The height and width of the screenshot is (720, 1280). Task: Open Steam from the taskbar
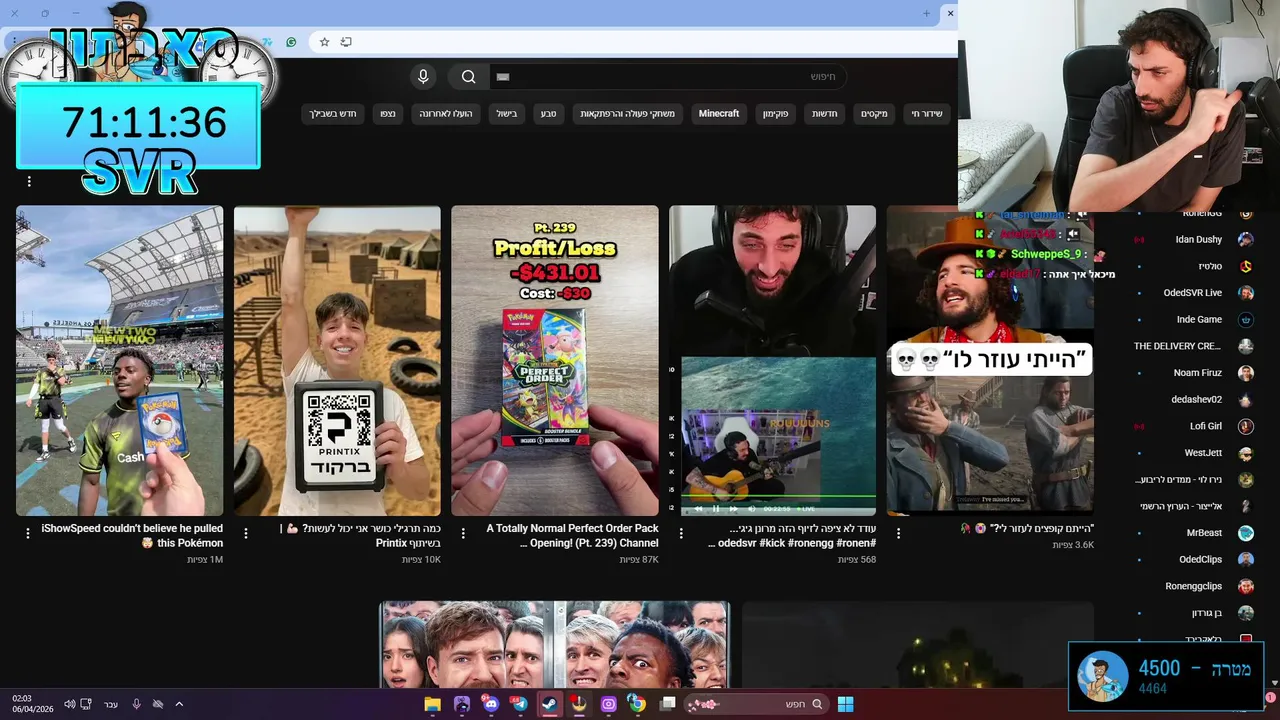(549, 704)
